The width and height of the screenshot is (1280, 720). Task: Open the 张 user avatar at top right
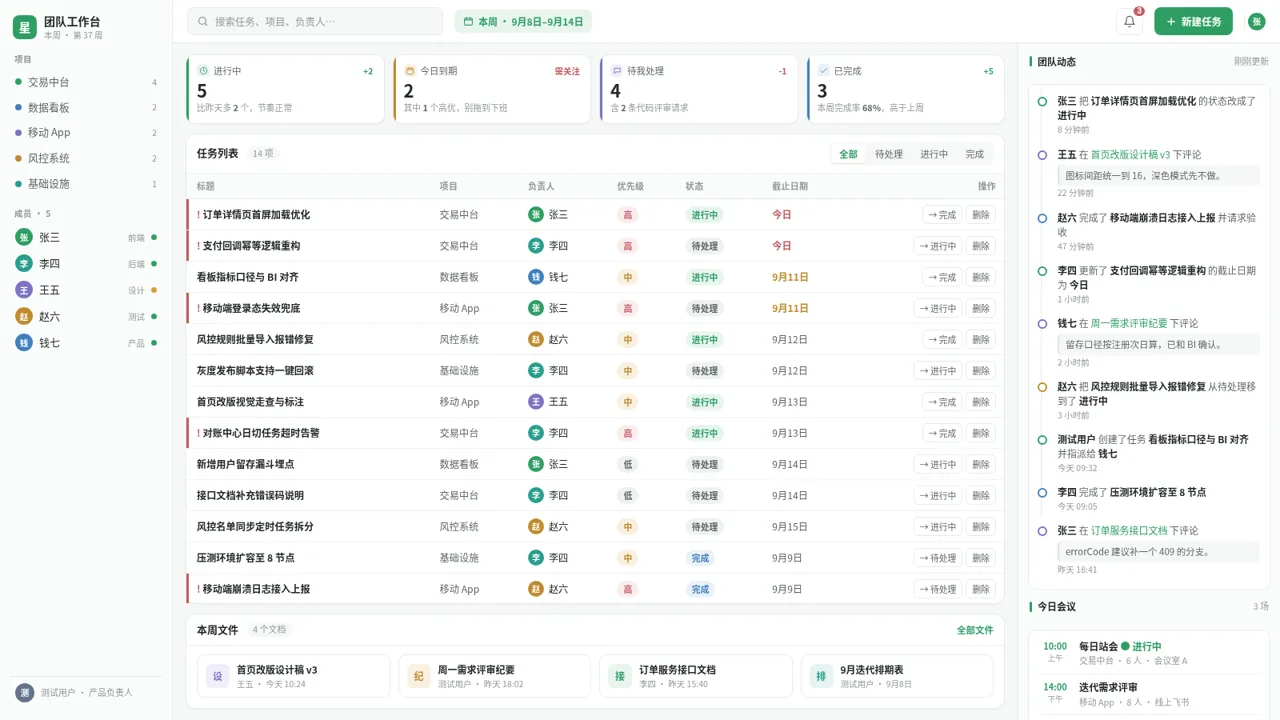(1256, 21)
